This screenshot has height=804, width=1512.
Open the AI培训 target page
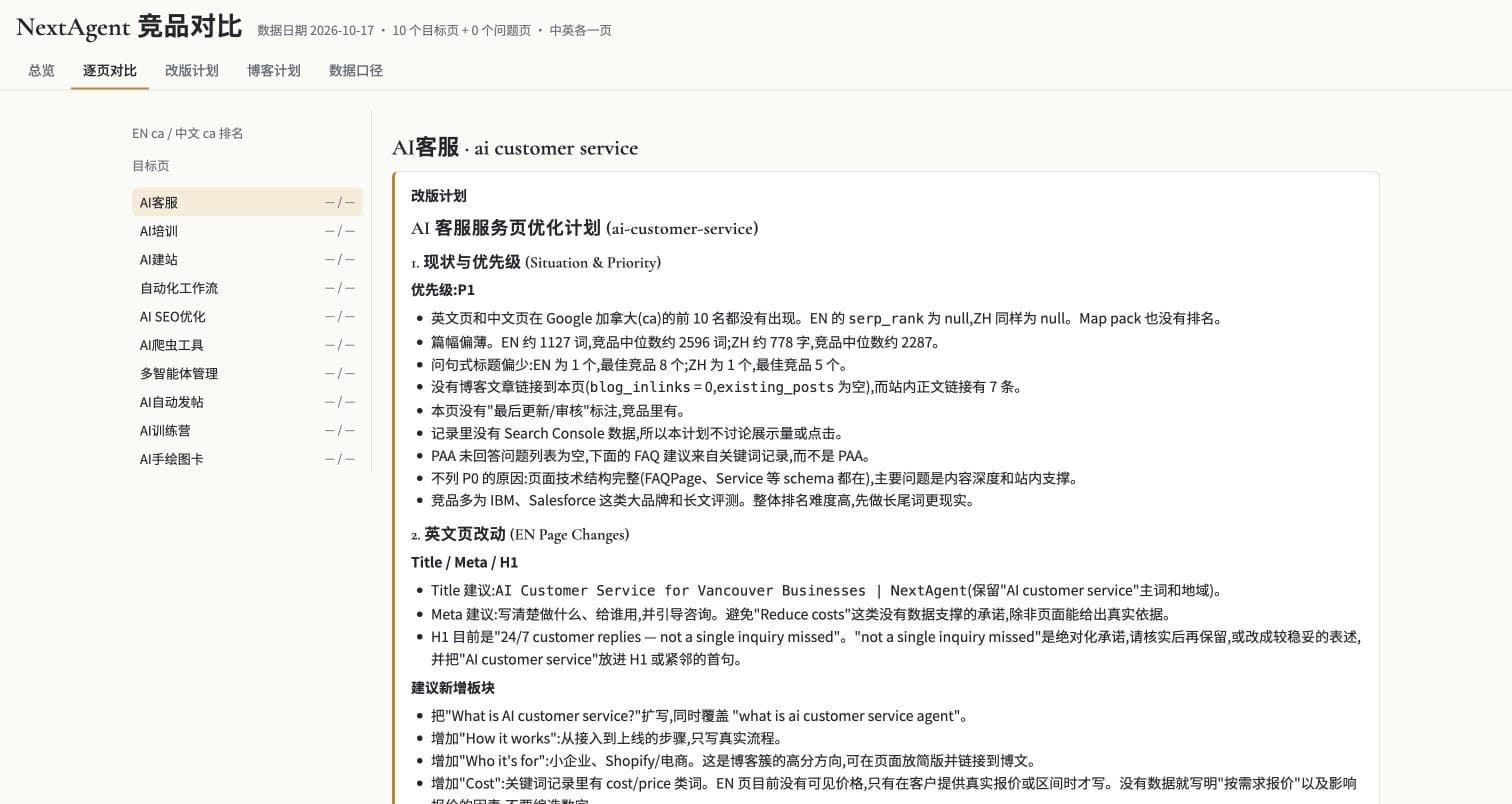coord(247,231)
